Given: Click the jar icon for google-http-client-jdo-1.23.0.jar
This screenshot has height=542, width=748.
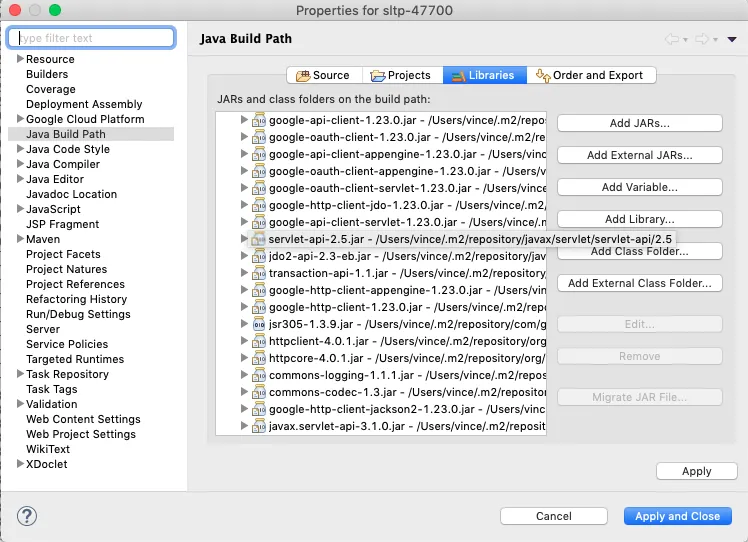Looking at the screenshot, I should click(x=259, y=205).
